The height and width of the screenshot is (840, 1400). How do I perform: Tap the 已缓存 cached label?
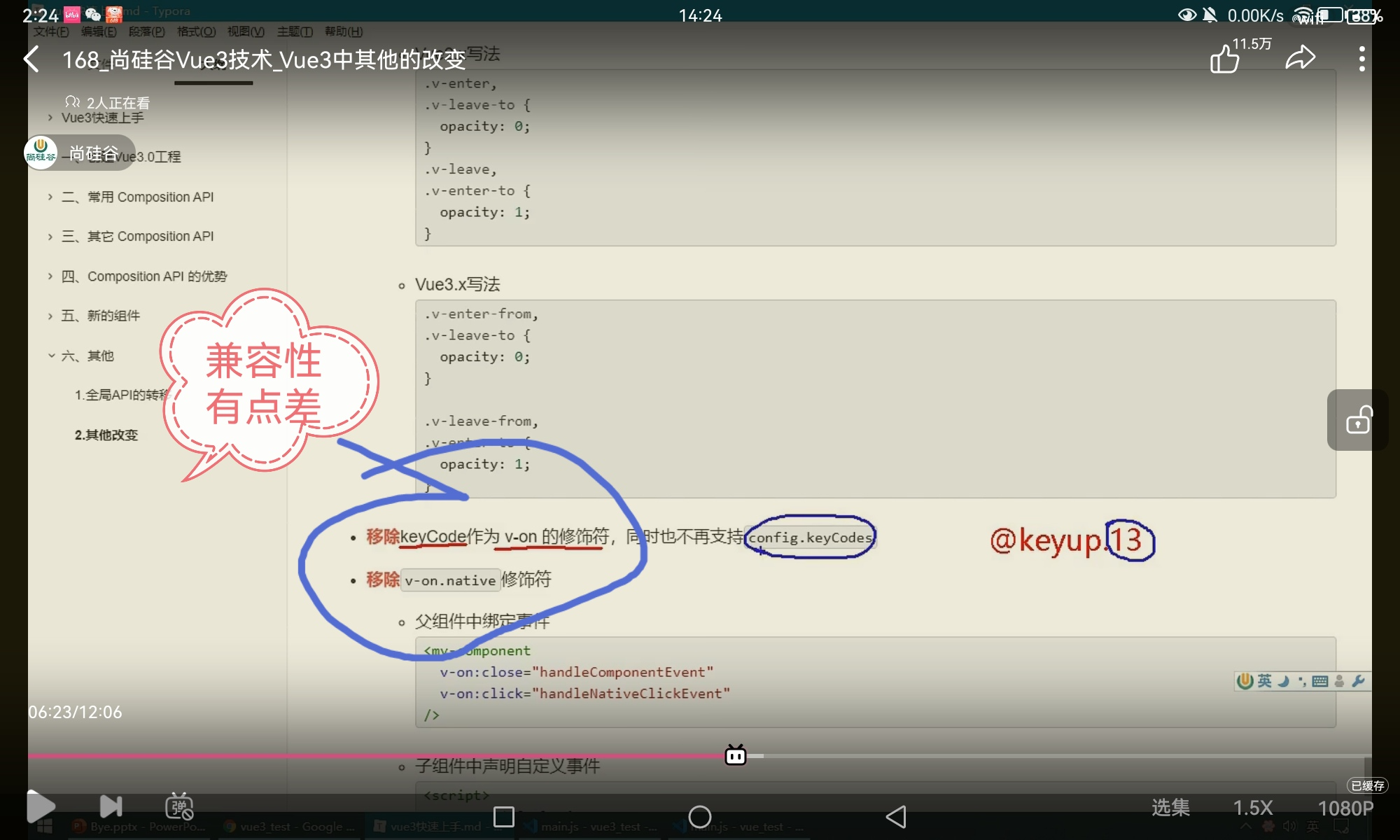pyautogui.click(x=1367, y=785)
